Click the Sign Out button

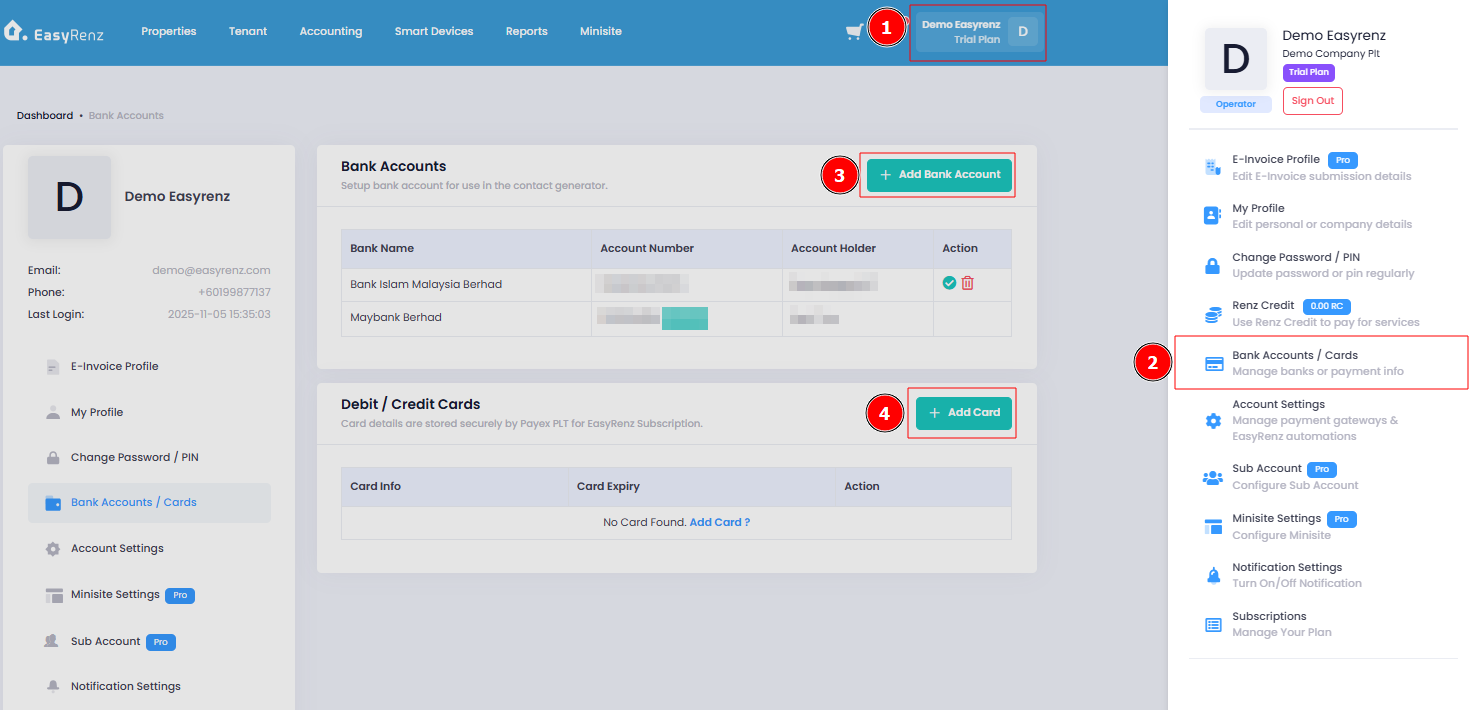tap(1312, 101)
